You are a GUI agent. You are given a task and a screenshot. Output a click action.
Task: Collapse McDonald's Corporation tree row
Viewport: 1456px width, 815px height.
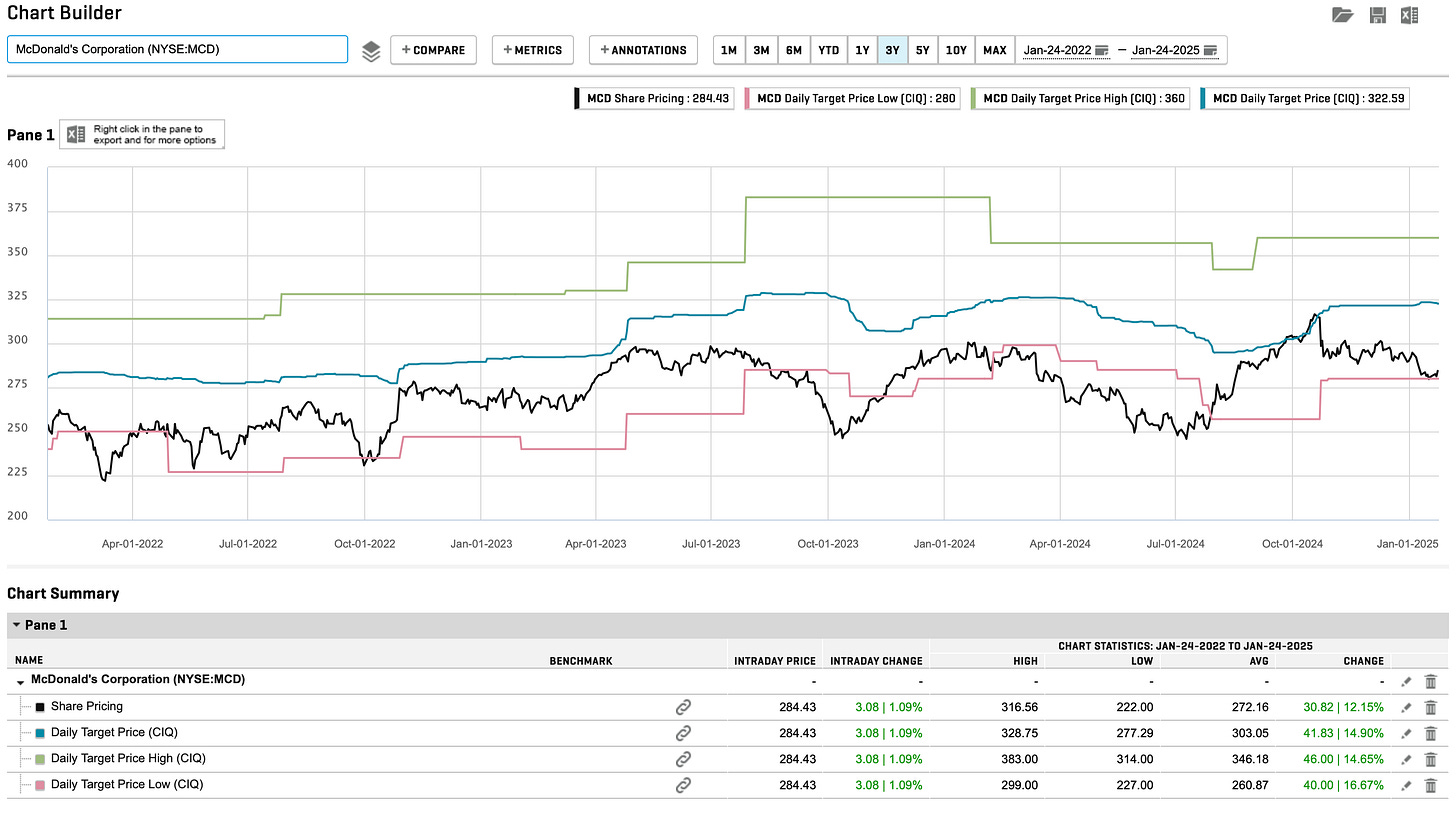click(22, 681)
